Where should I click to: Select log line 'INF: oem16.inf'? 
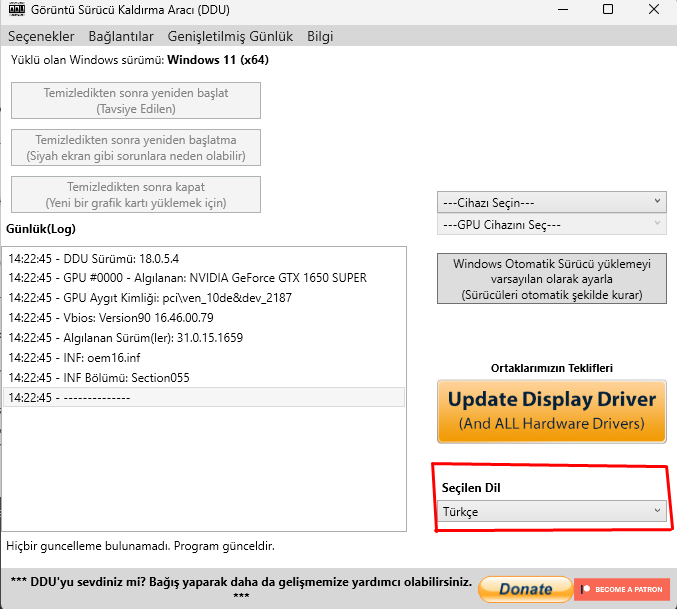pos(204,357)
